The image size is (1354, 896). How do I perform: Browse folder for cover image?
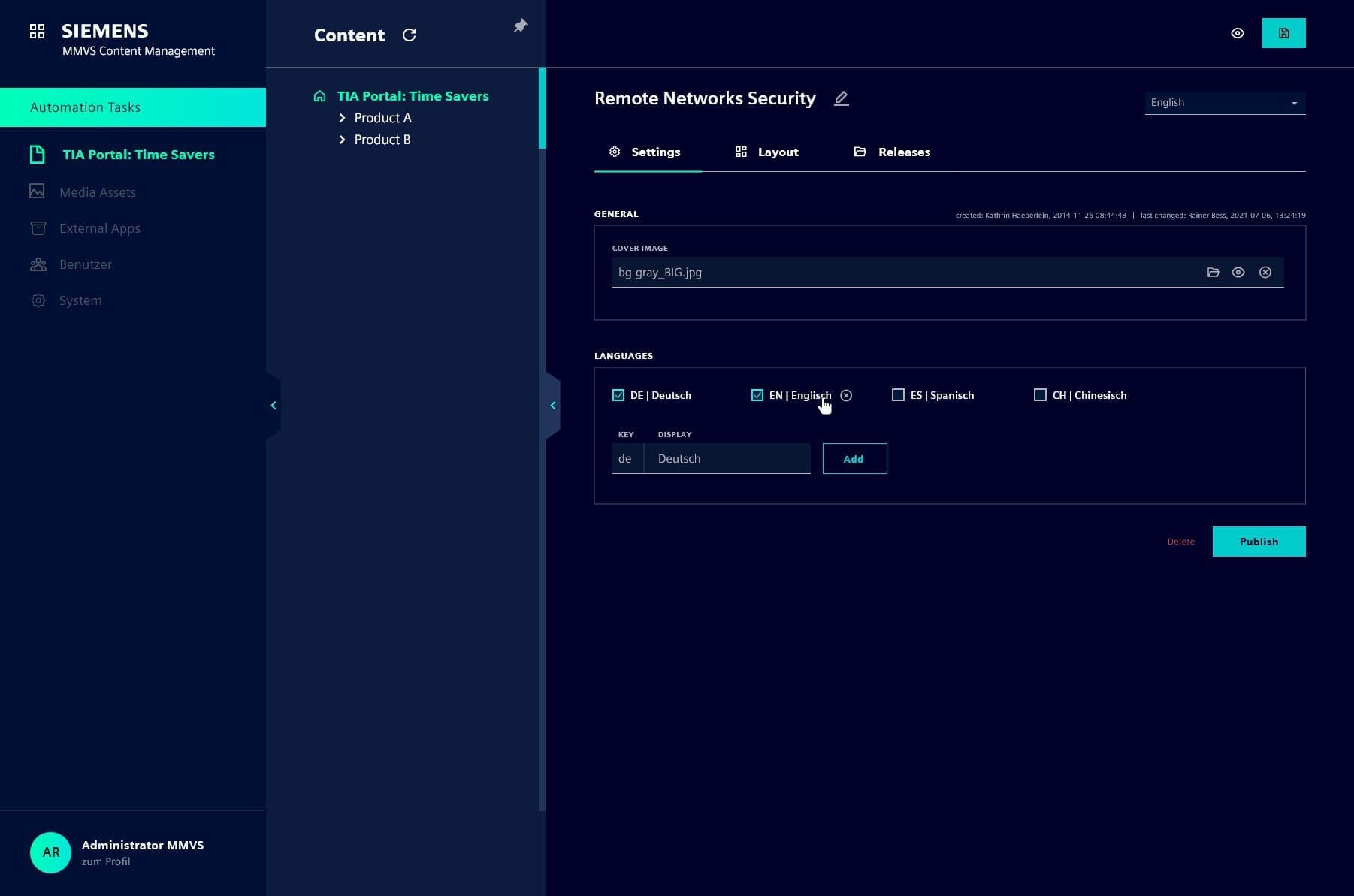1213,272
